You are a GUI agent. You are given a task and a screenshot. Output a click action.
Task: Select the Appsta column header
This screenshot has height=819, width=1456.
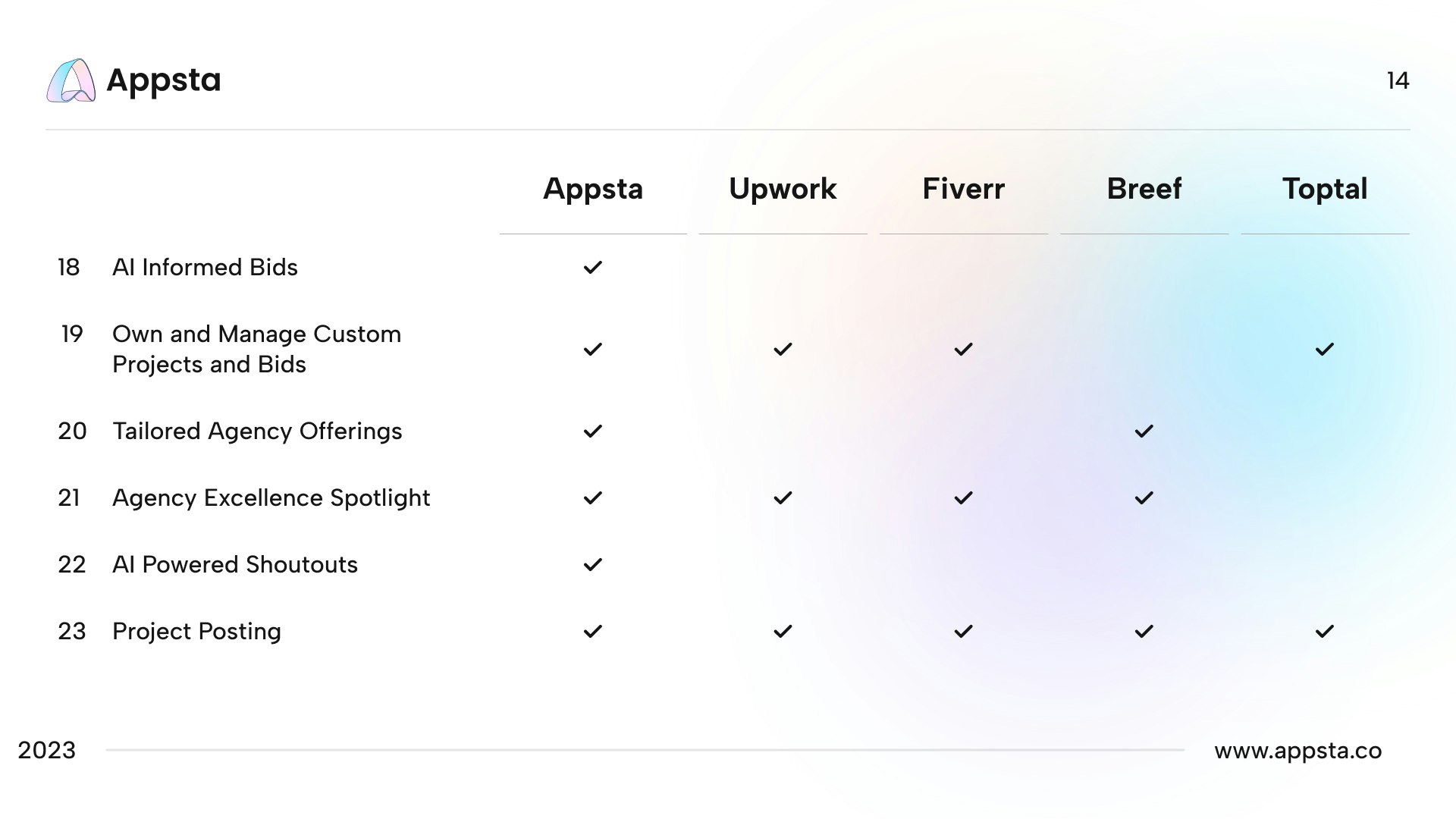(x=593, y=189)
